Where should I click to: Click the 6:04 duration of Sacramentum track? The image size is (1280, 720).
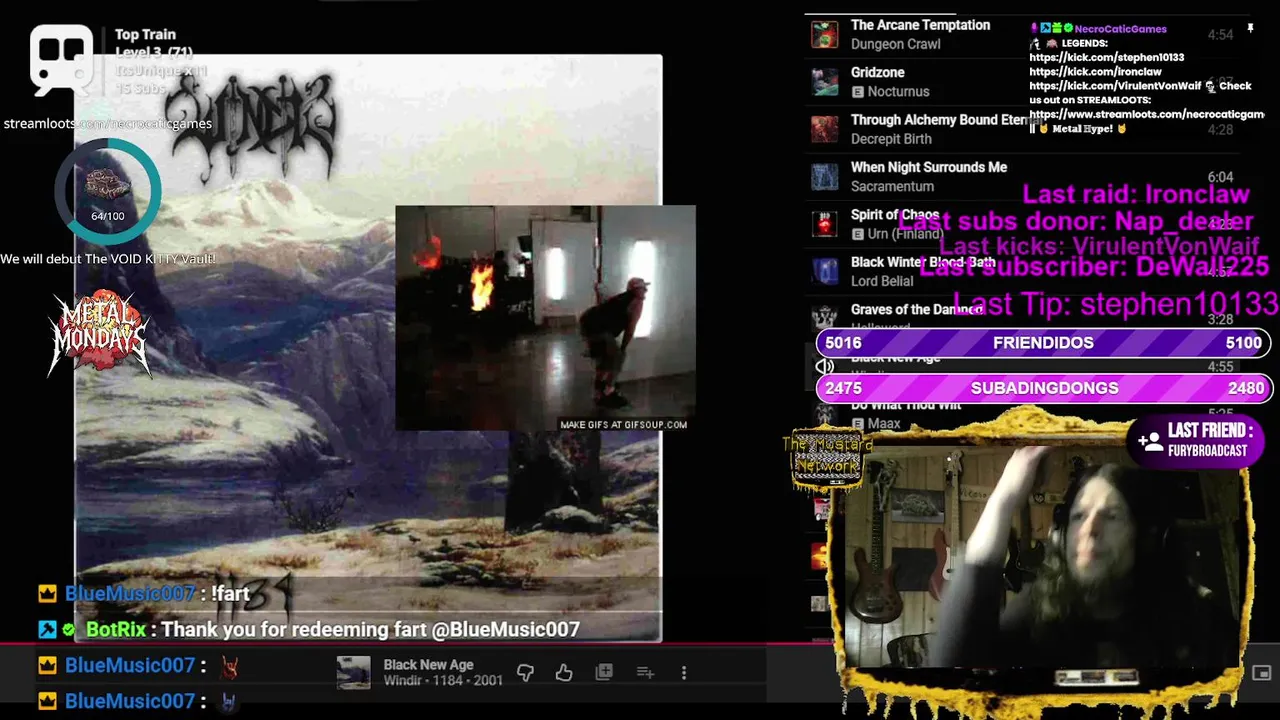coord(1220,177)
